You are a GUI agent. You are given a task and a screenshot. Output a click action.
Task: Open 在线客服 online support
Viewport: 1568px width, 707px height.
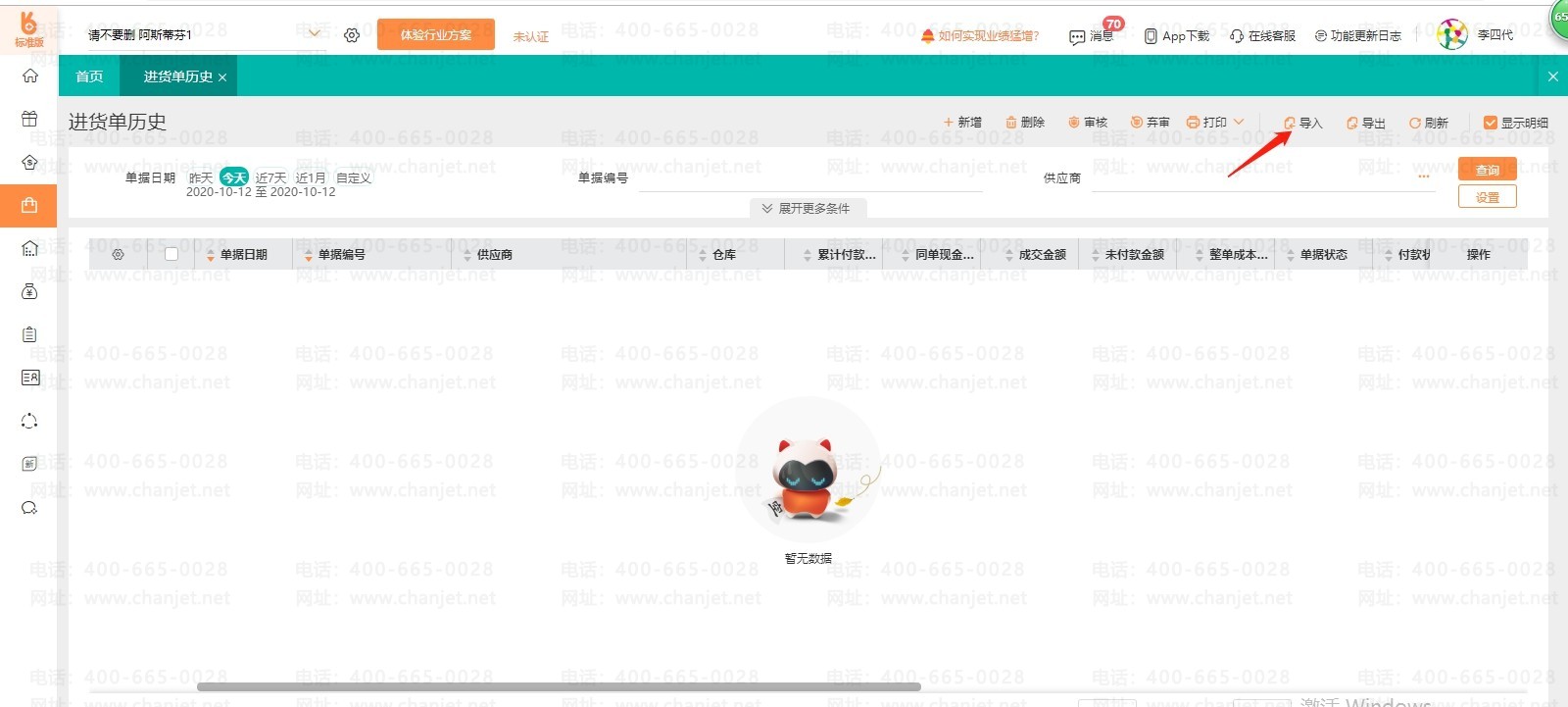click(1262, 36)
